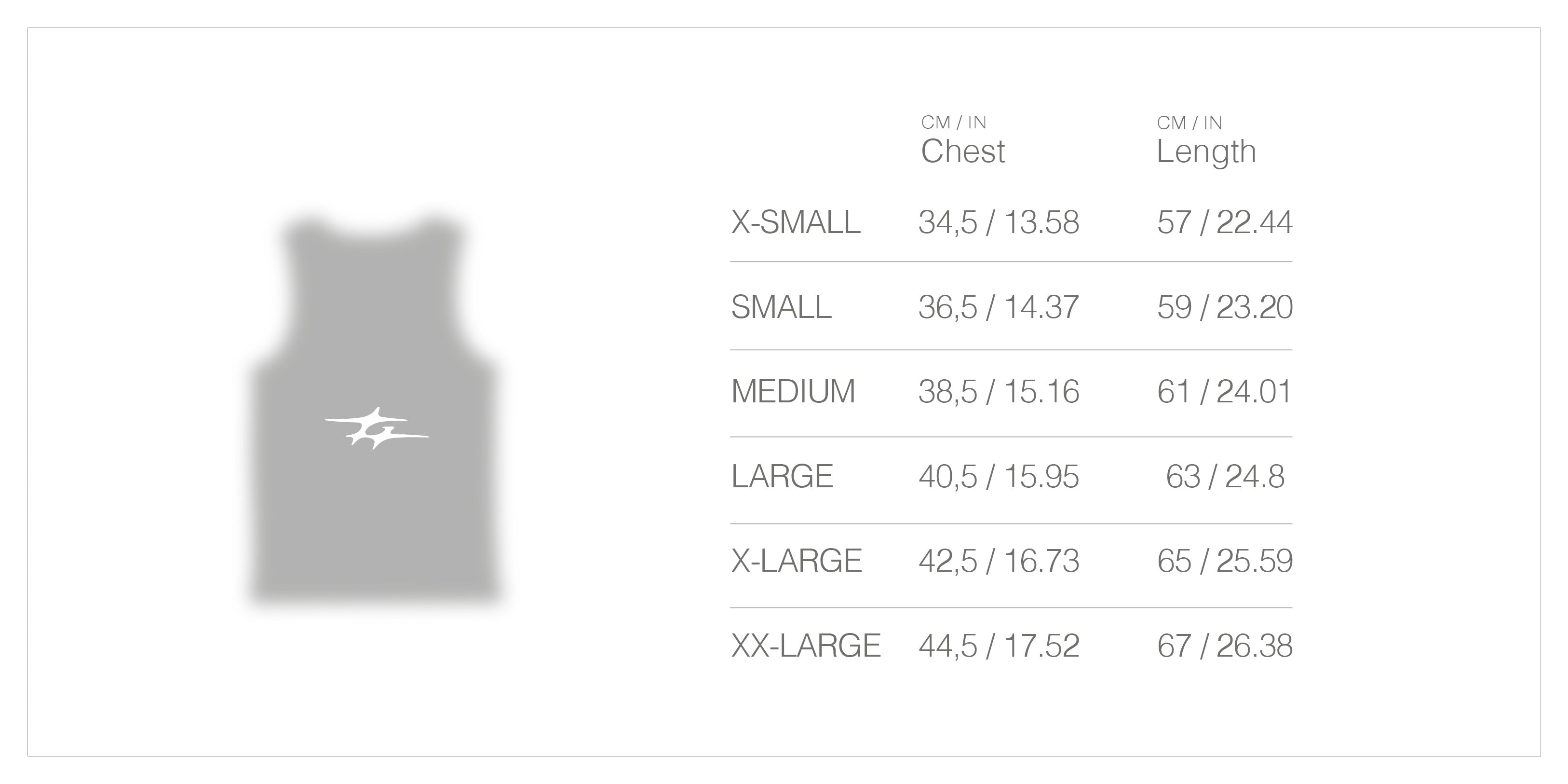The height and width of the screenshot is (784, 1568).
Task: Click the SMALL chest value 36,5 / 14.37
Action: 998,307
